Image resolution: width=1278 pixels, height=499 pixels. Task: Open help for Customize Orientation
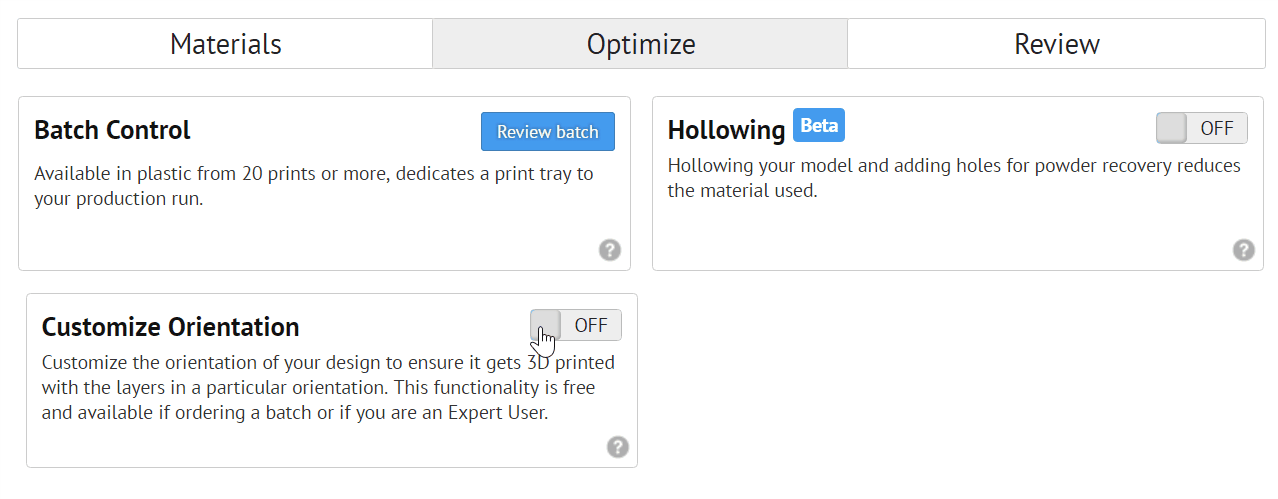(x=618, y=447)
